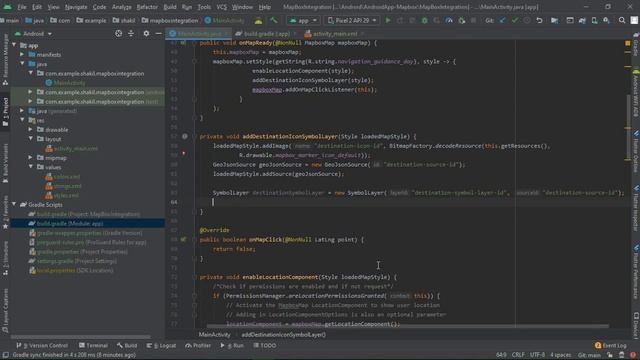Viewport: 640px width, 360px height.
Task: Open the Profiler gauge icon in the toolbar
Action: (449, 20)
